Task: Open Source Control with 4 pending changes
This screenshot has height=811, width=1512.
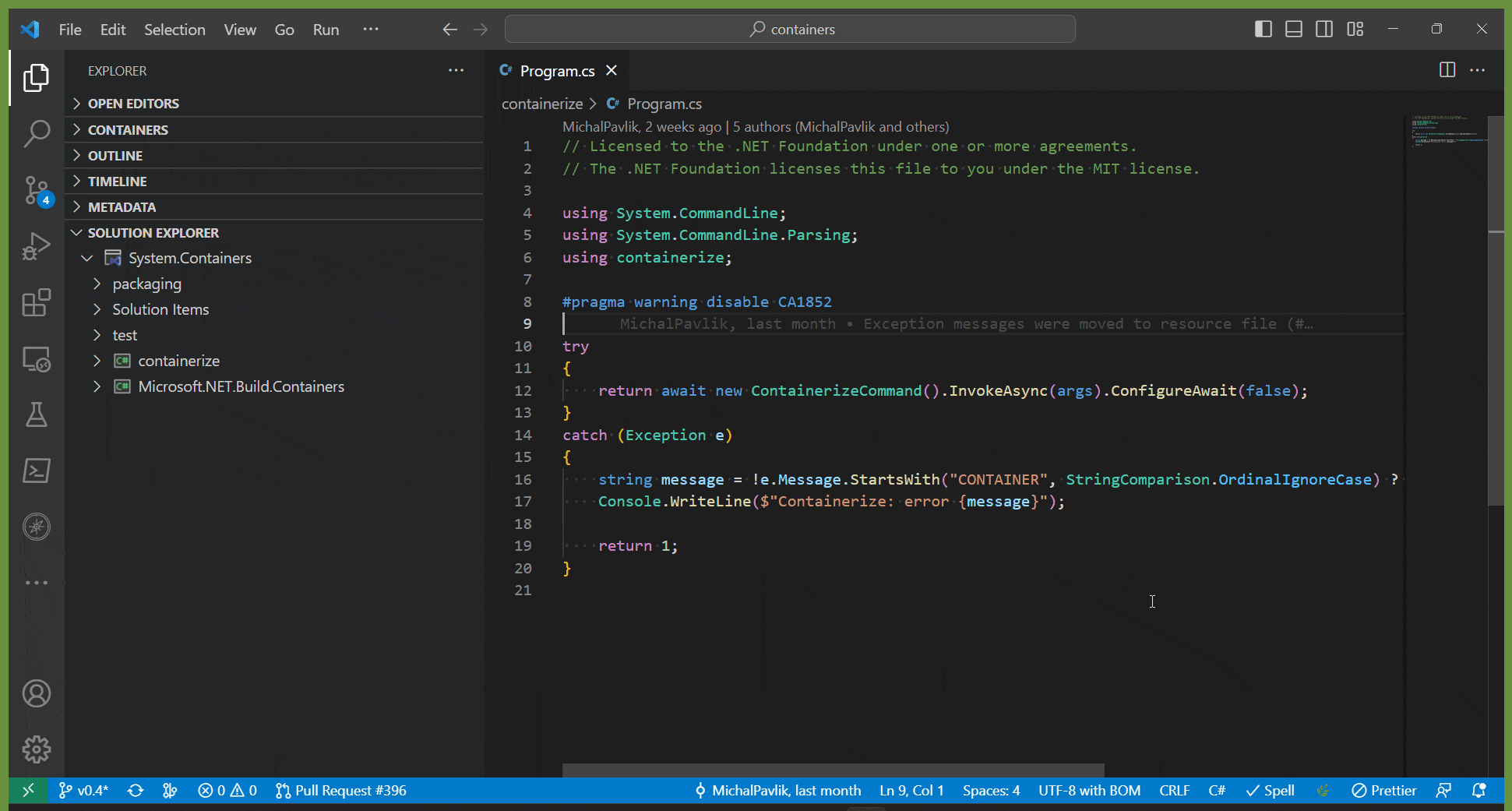Action: 36,191
